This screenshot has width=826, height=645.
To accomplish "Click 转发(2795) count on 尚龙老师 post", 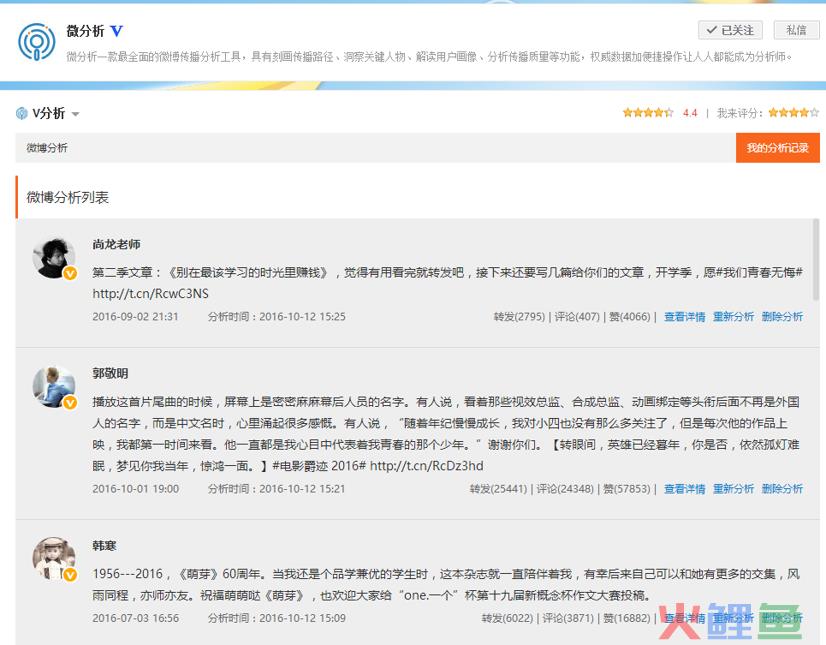I will coord(519,317).
